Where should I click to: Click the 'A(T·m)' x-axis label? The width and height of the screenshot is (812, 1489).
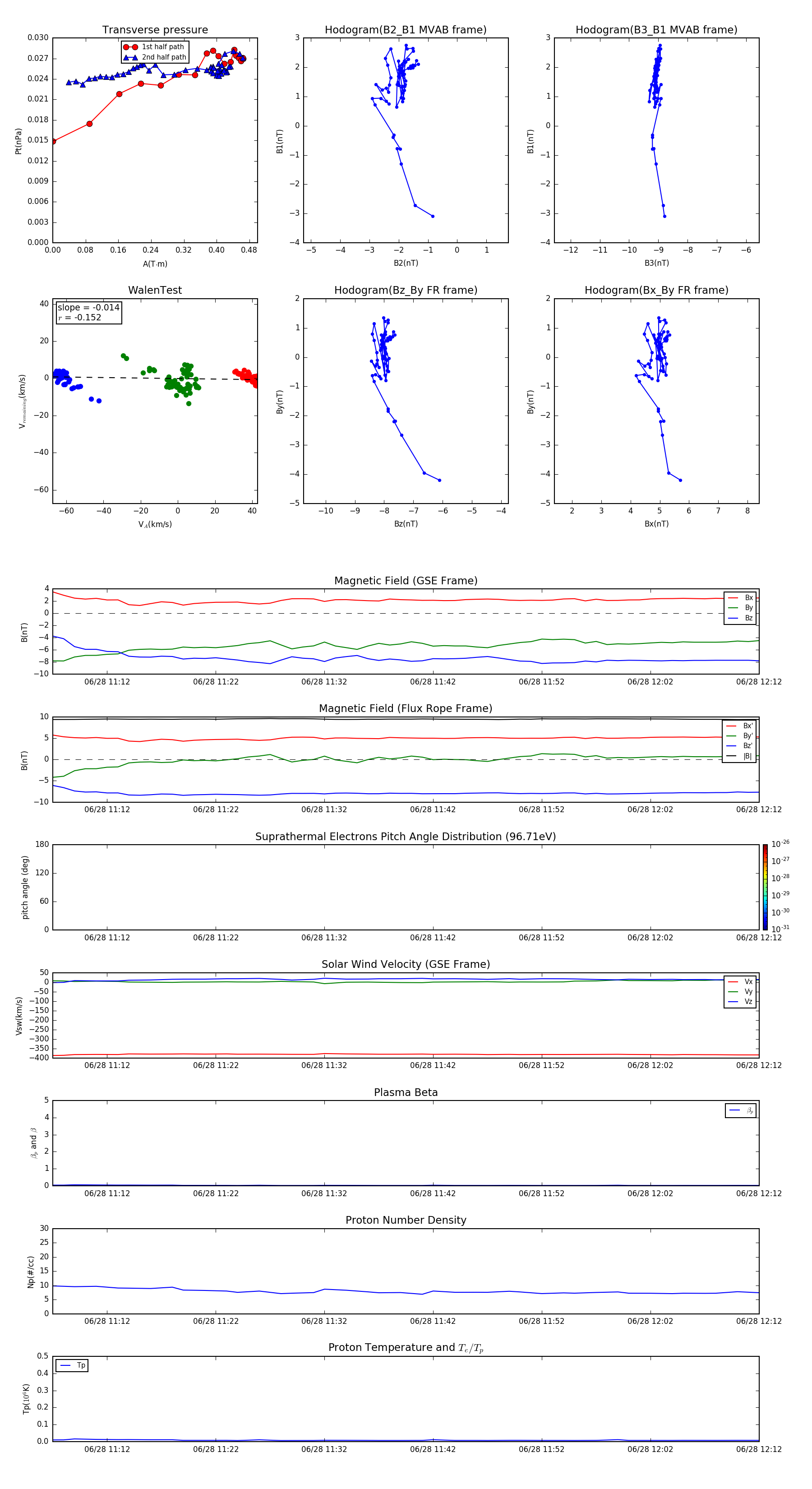pyautogui.click(x=155, y=264)
